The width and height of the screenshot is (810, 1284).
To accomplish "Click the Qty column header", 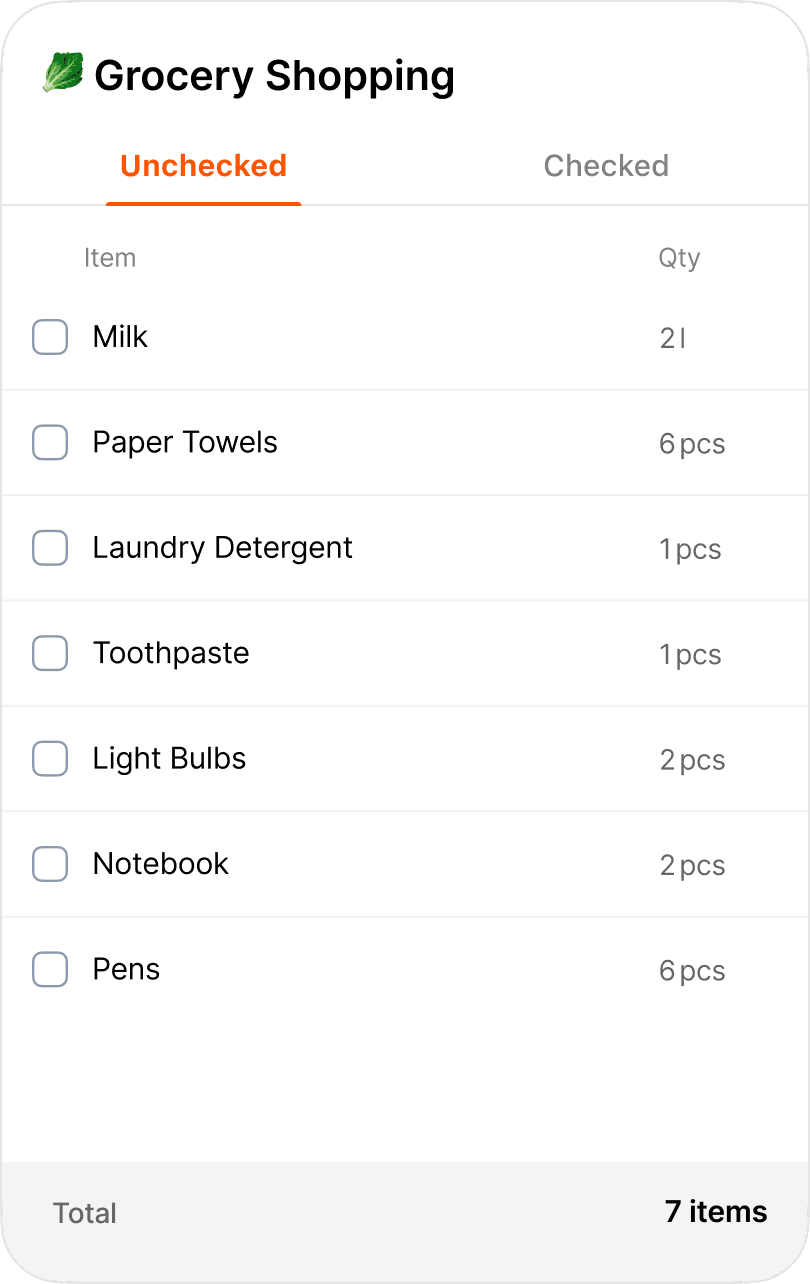I will (x=679, y=258).
